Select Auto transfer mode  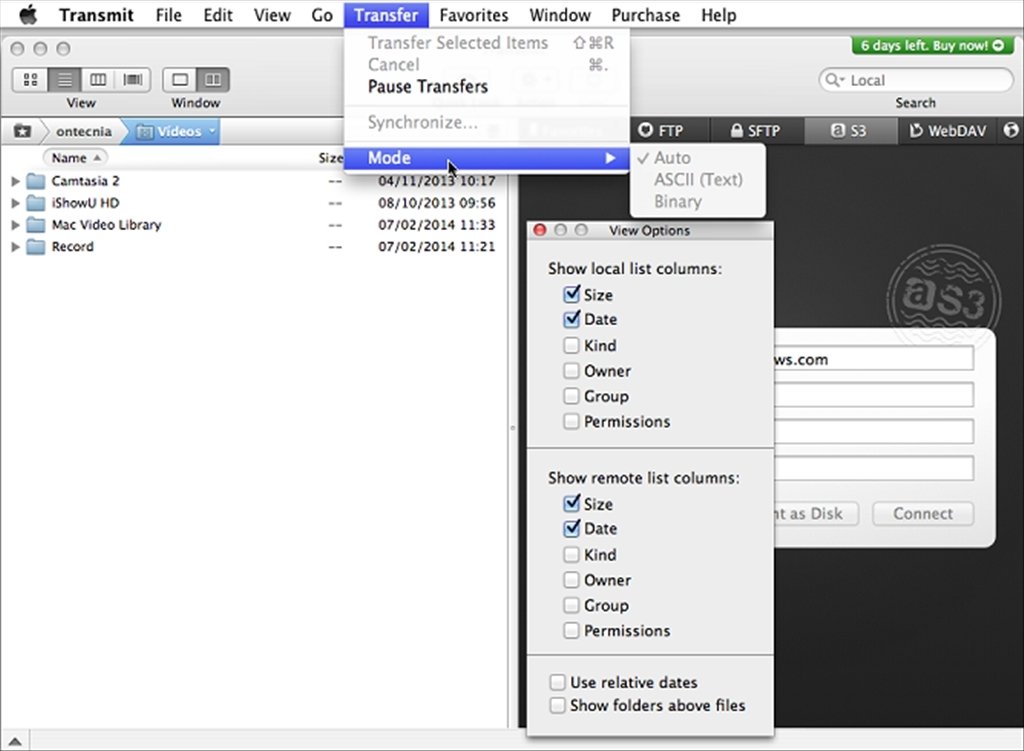coord(697,158)
